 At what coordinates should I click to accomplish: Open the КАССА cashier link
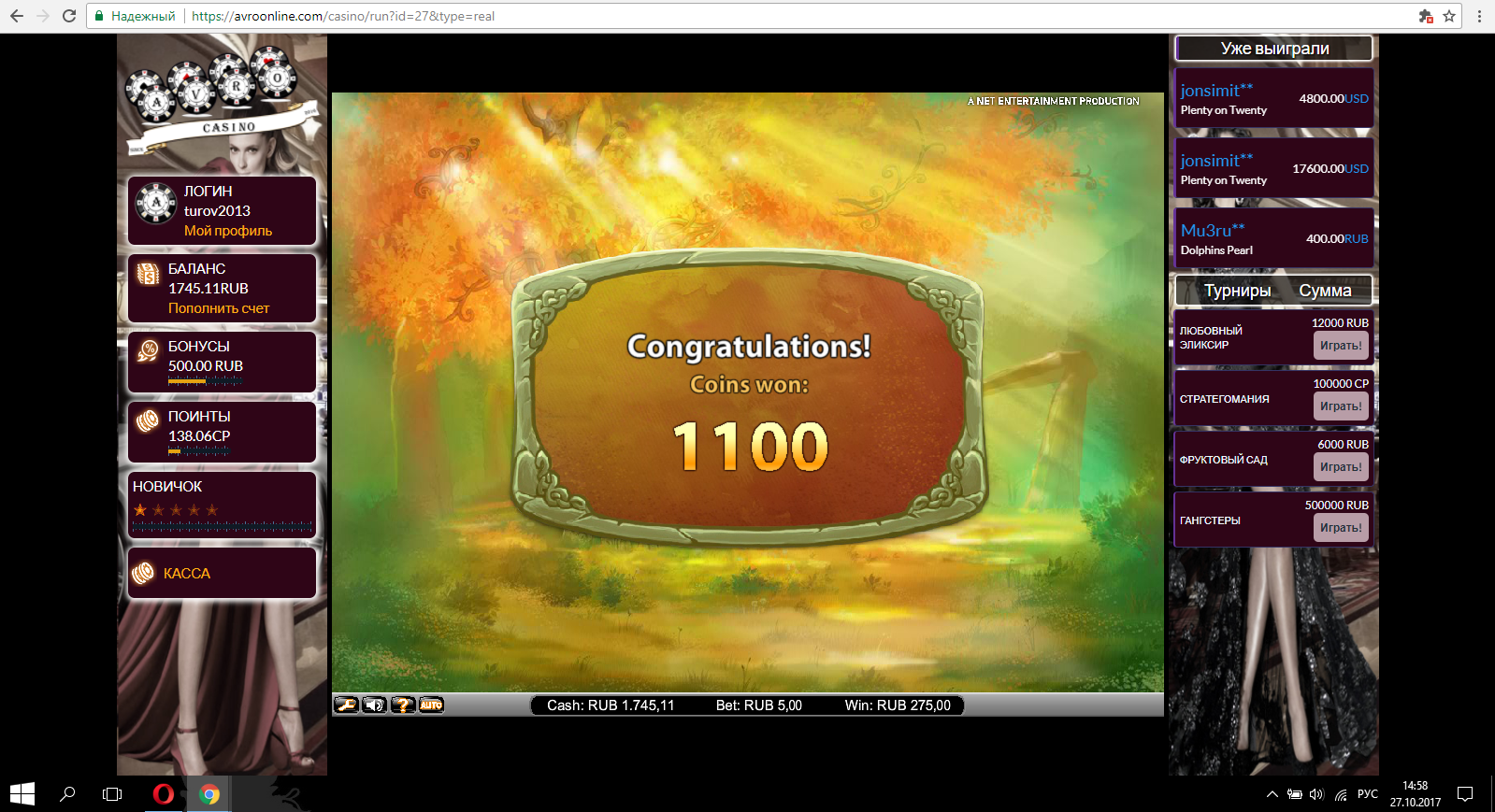pyautogui.click(x=187, y=574)
